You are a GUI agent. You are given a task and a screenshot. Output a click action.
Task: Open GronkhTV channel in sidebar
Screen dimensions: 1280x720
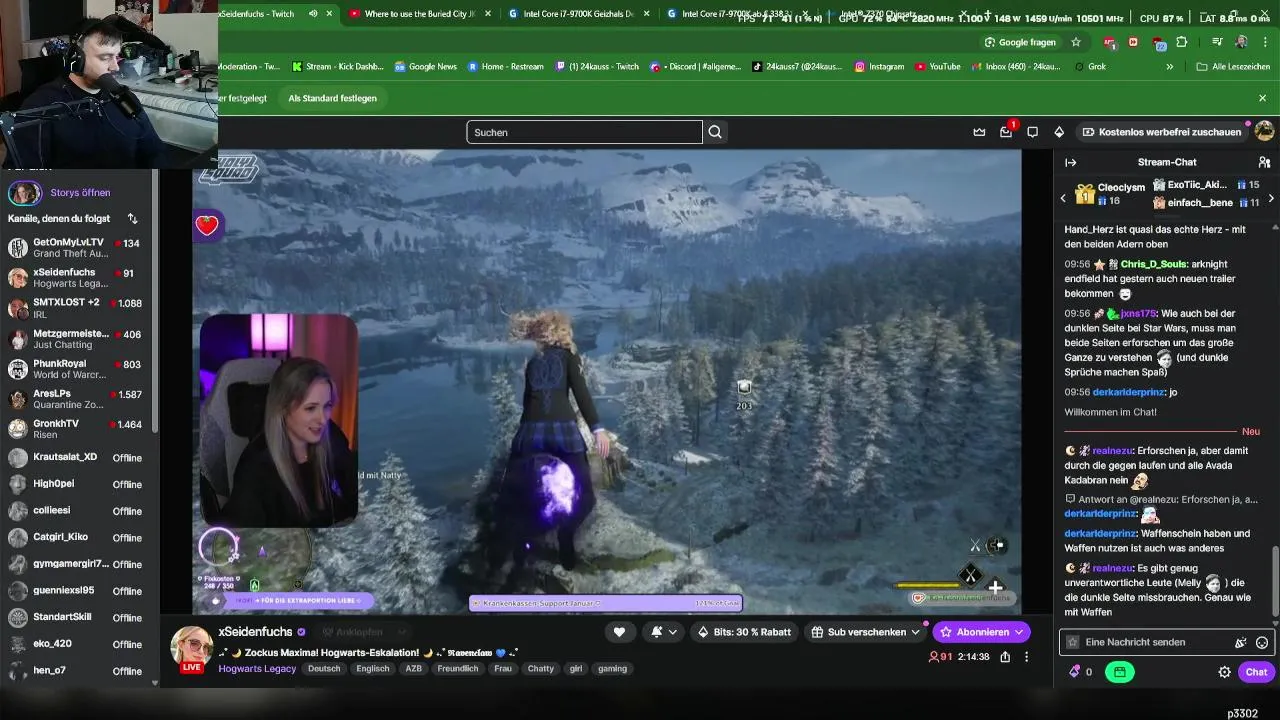coord(78,430)
